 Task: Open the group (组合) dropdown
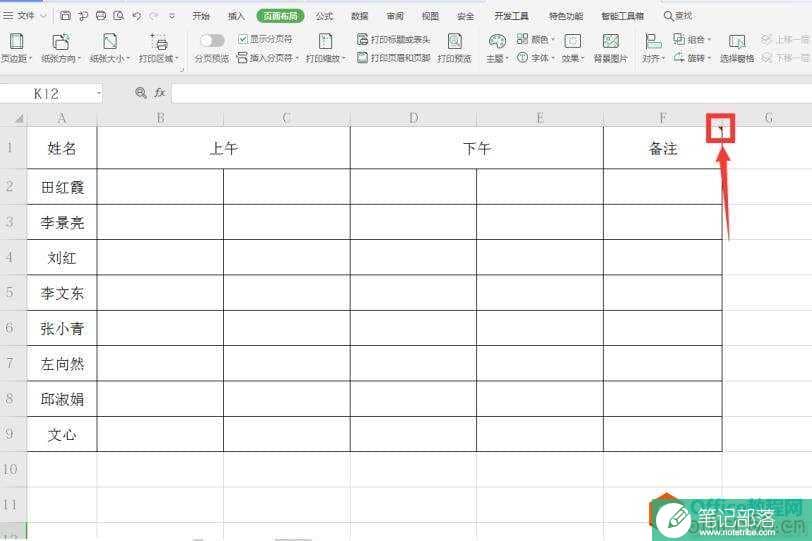click(692, 39)
